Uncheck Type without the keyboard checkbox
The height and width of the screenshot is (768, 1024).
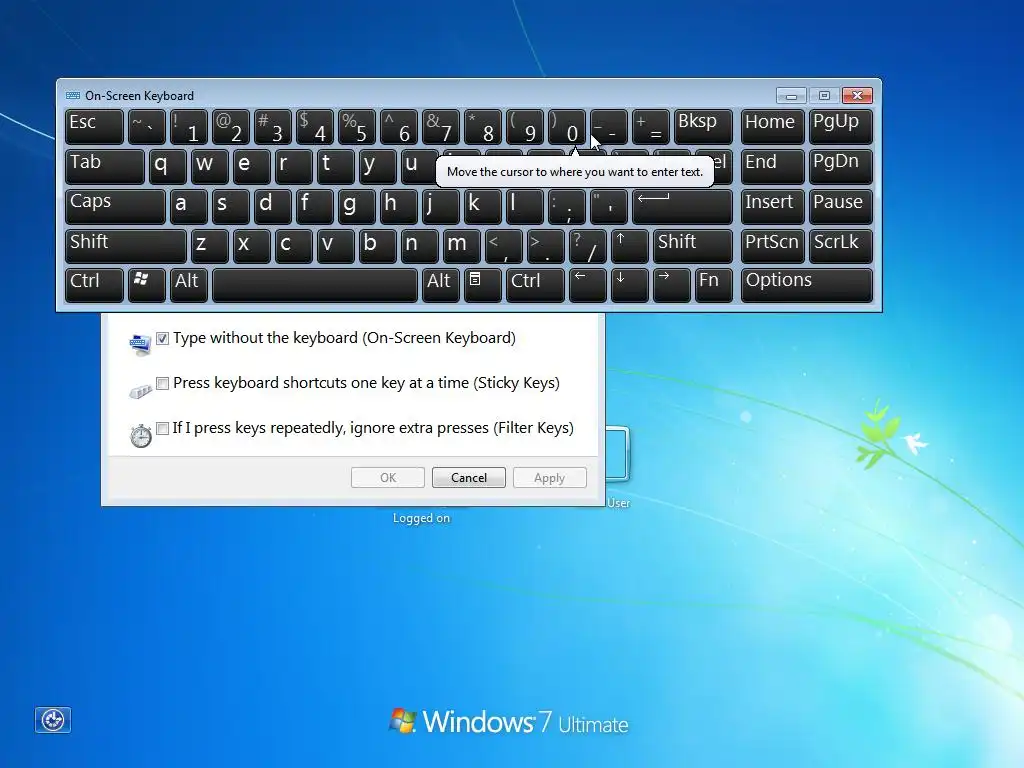click(163, 338)
